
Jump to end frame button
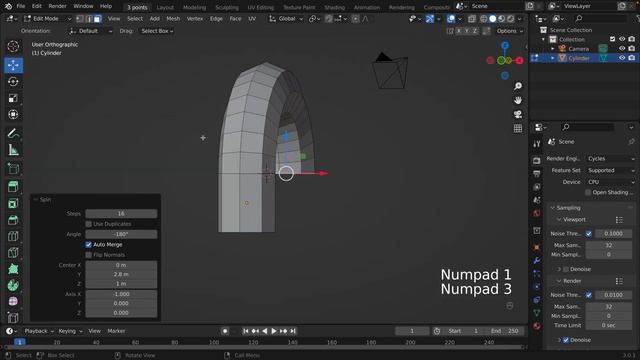click(x=293, y=331)
